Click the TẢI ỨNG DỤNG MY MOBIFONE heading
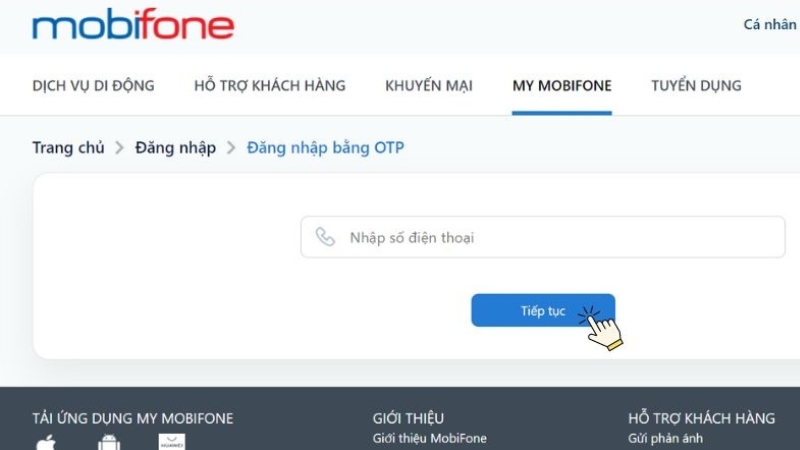 coord(133,418)
